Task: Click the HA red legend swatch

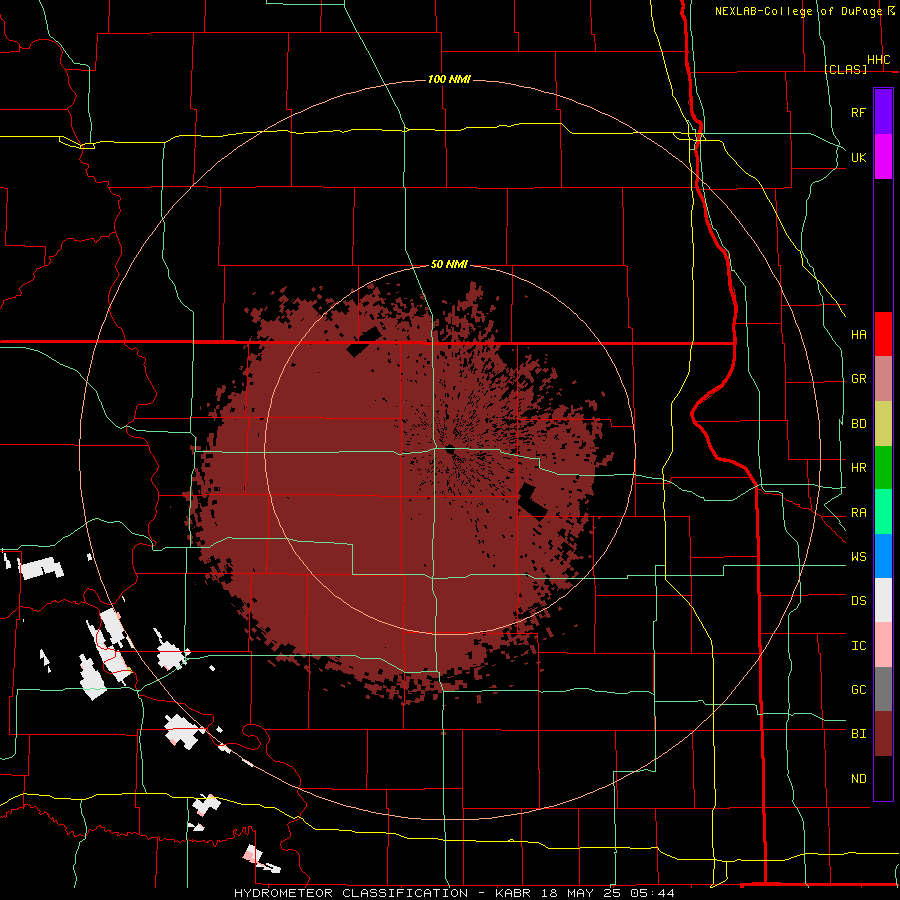Action: coord(883,334)
